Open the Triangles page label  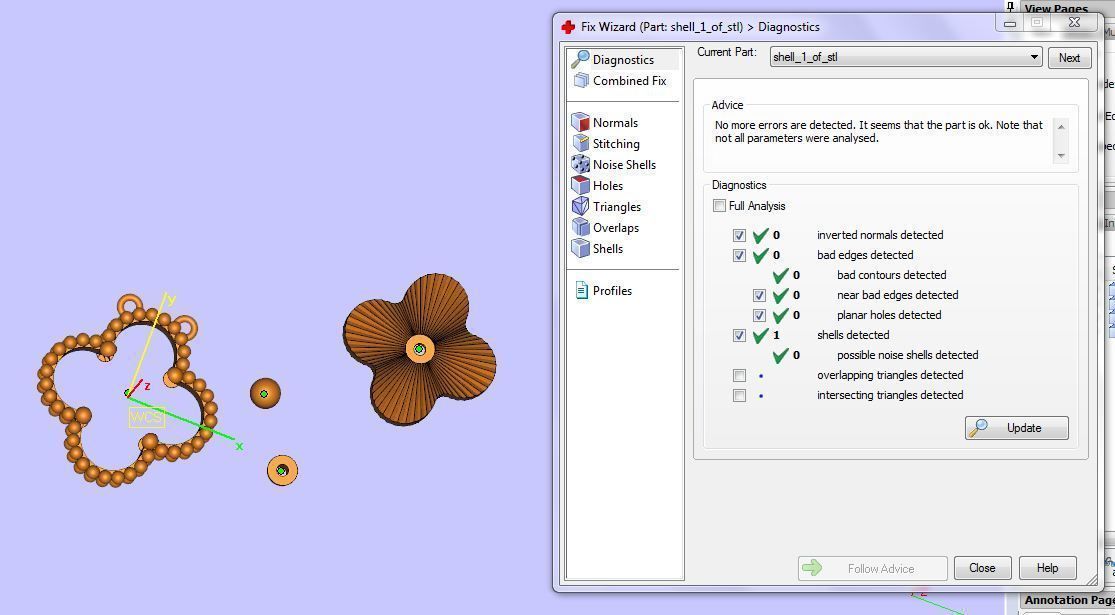617,207
